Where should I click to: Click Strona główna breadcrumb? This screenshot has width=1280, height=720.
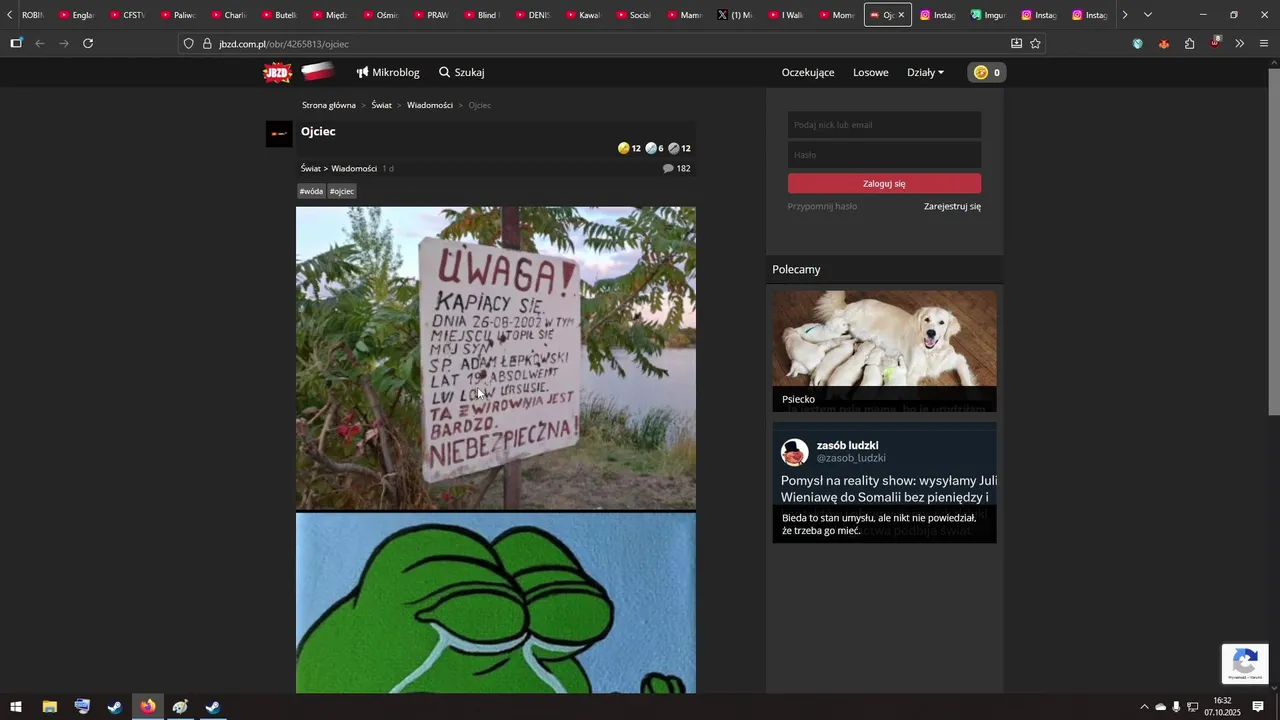(329, 105)
